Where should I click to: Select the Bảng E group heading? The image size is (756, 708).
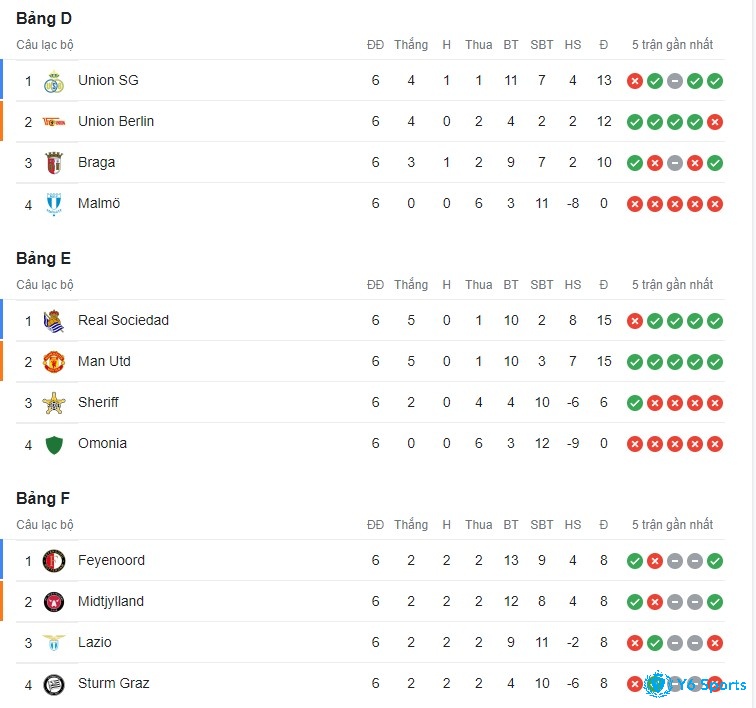tap(43, 259)
